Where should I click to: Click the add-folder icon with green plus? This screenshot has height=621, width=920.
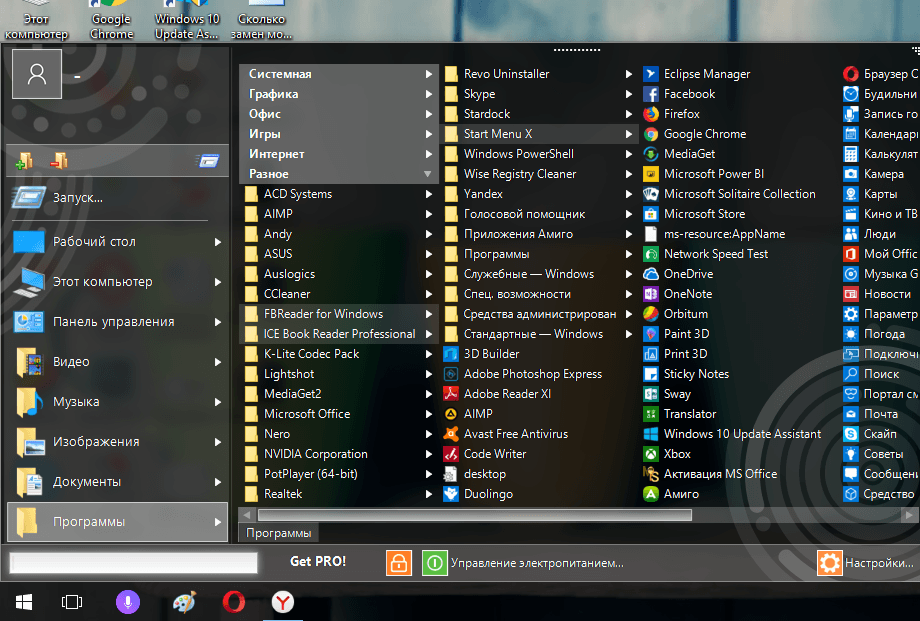pos(24,160)
